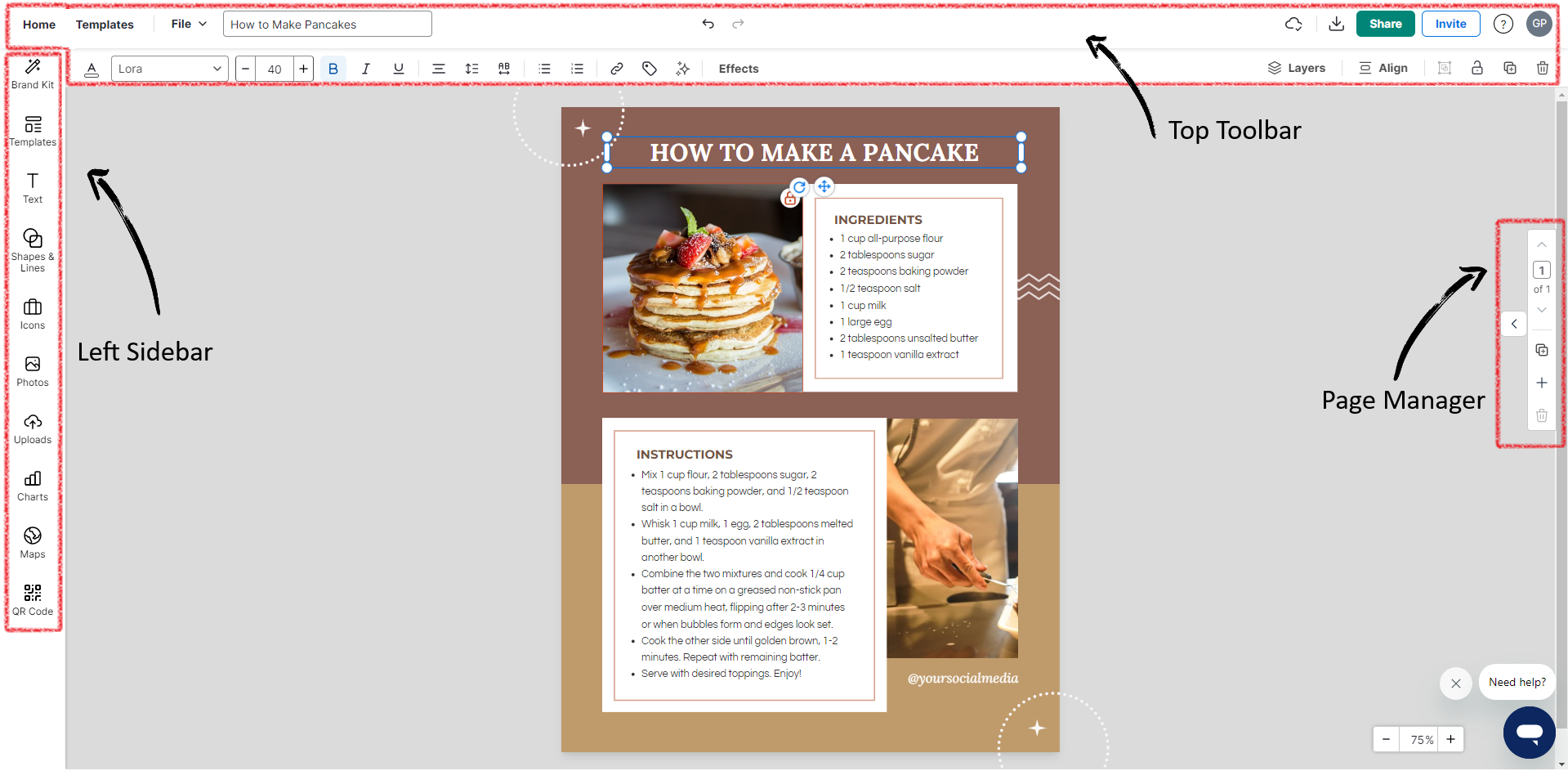Expand the File menu
The width and height of the screenshot is (1568, 771).
(189, 24)
